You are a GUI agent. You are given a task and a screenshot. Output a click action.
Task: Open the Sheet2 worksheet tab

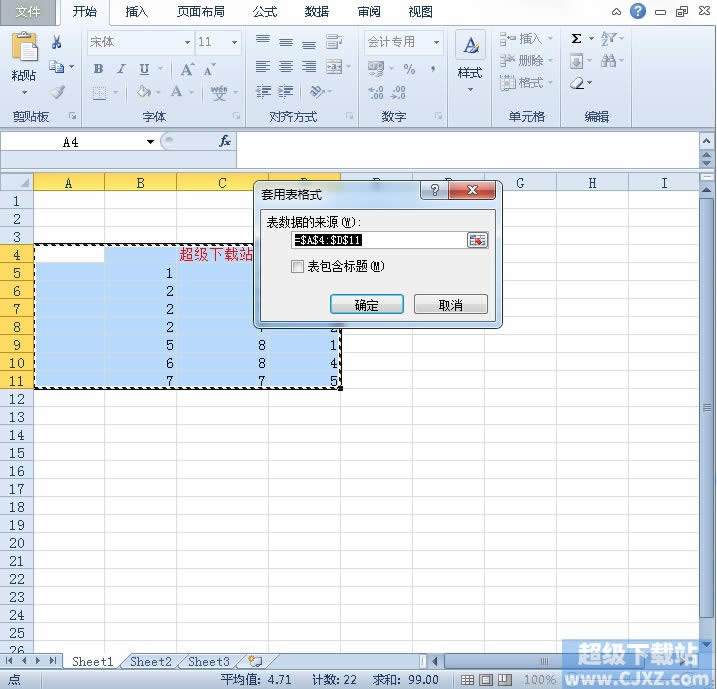point(150,662)
